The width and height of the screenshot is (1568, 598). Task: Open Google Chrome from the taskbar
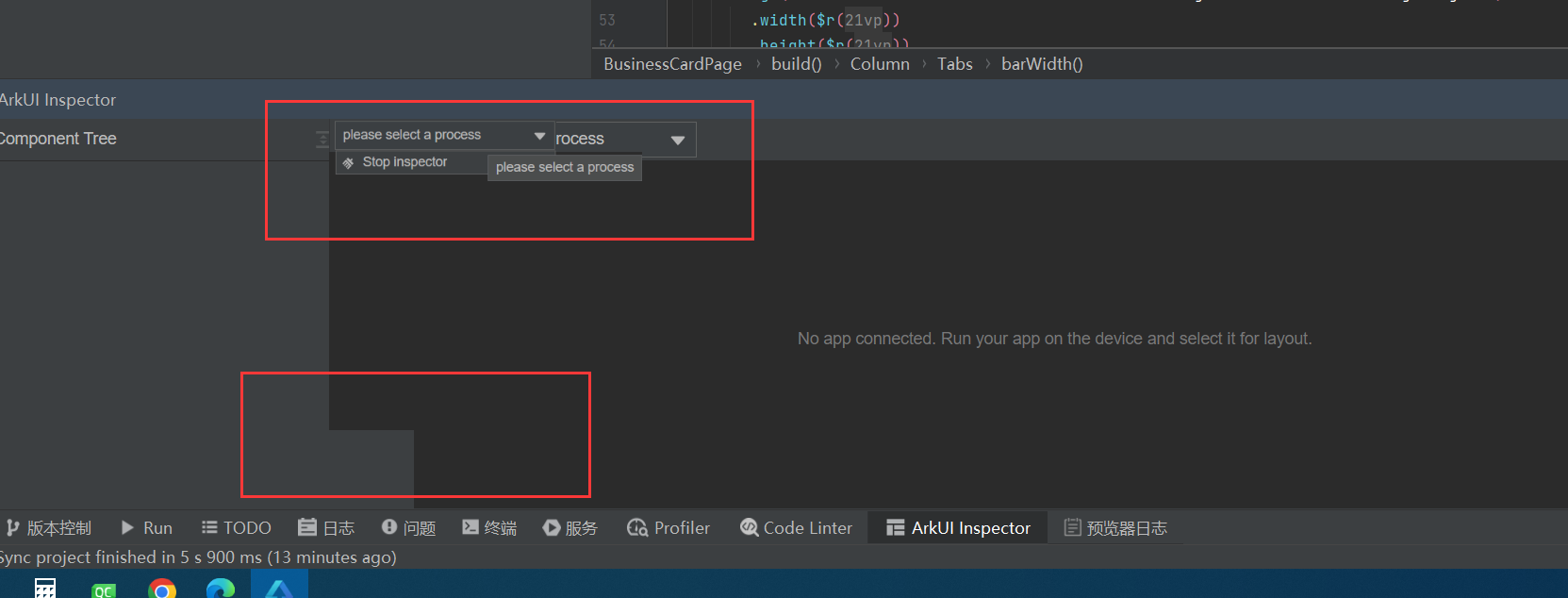point(162,589)
